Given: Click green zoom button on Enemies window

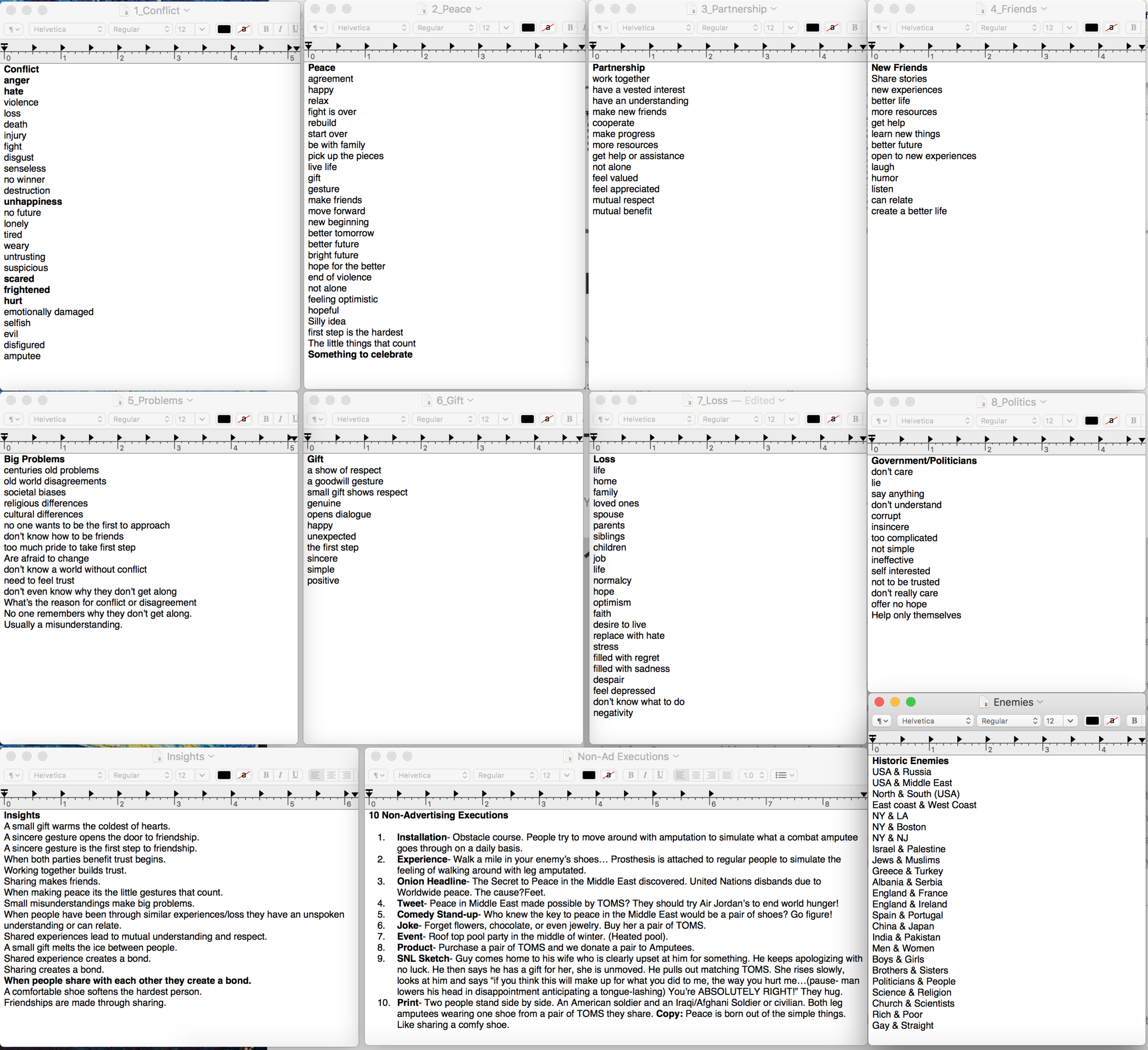Looking at the screenshot, I should [911, 702].
